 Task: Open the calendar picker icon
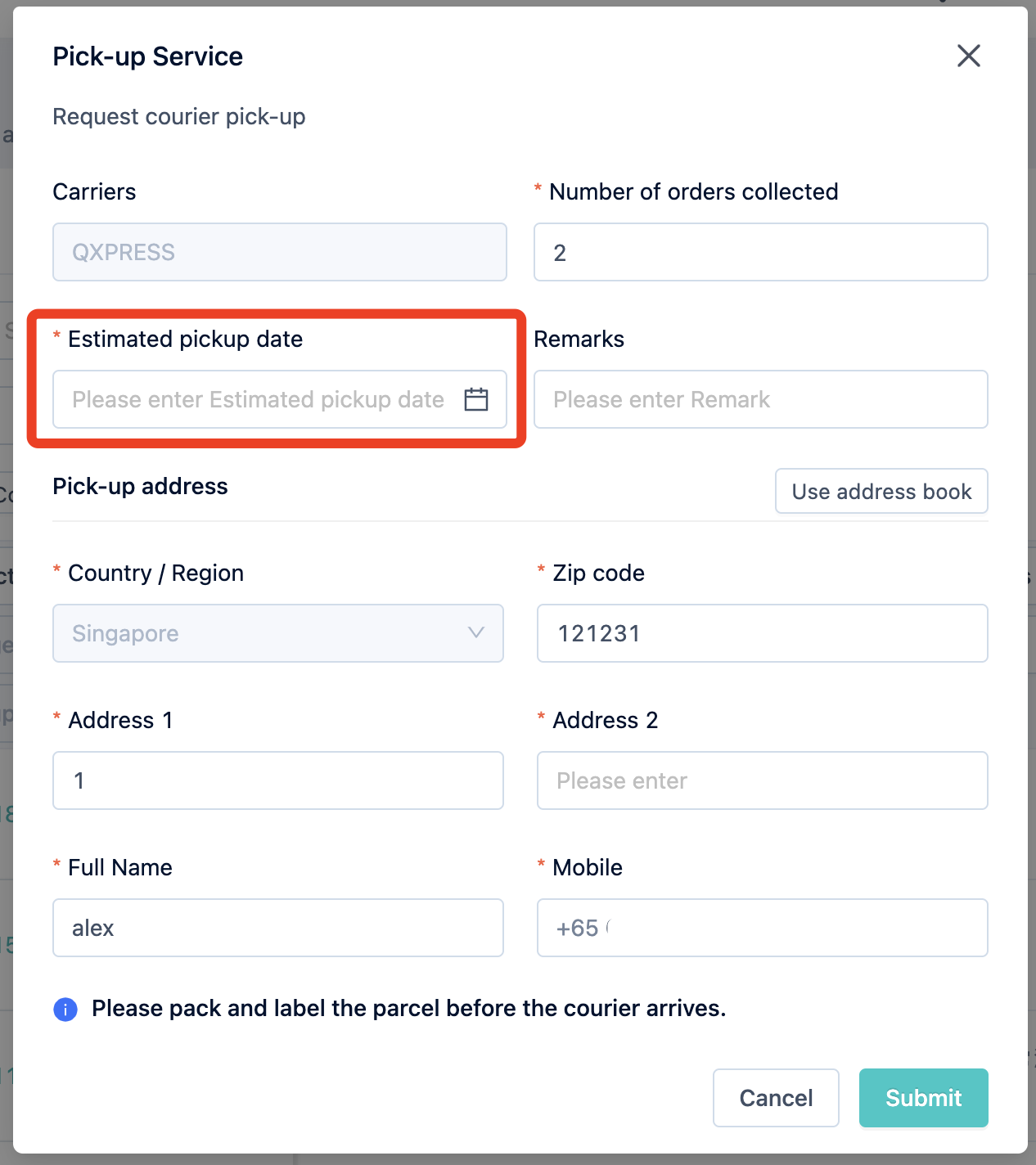pos(476,399)
